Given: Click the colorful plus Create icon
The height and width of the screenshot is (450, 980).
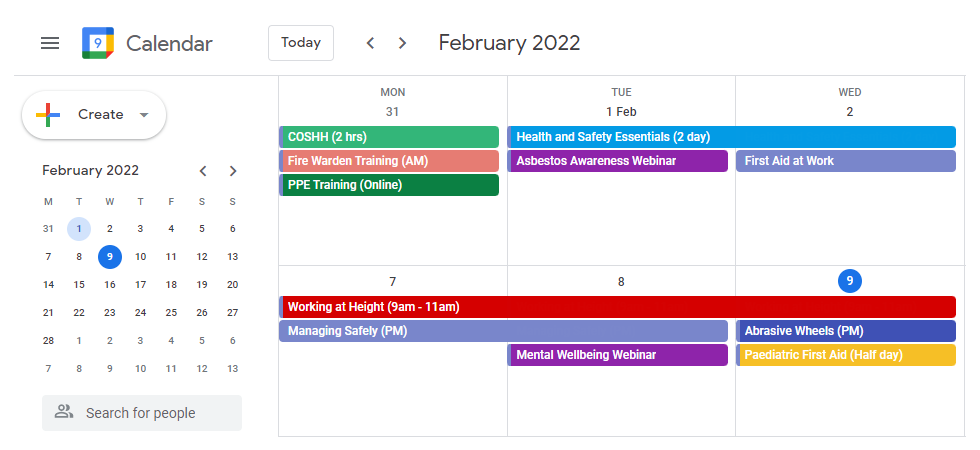Looking at the screenshot, I should tap(48, 115).
